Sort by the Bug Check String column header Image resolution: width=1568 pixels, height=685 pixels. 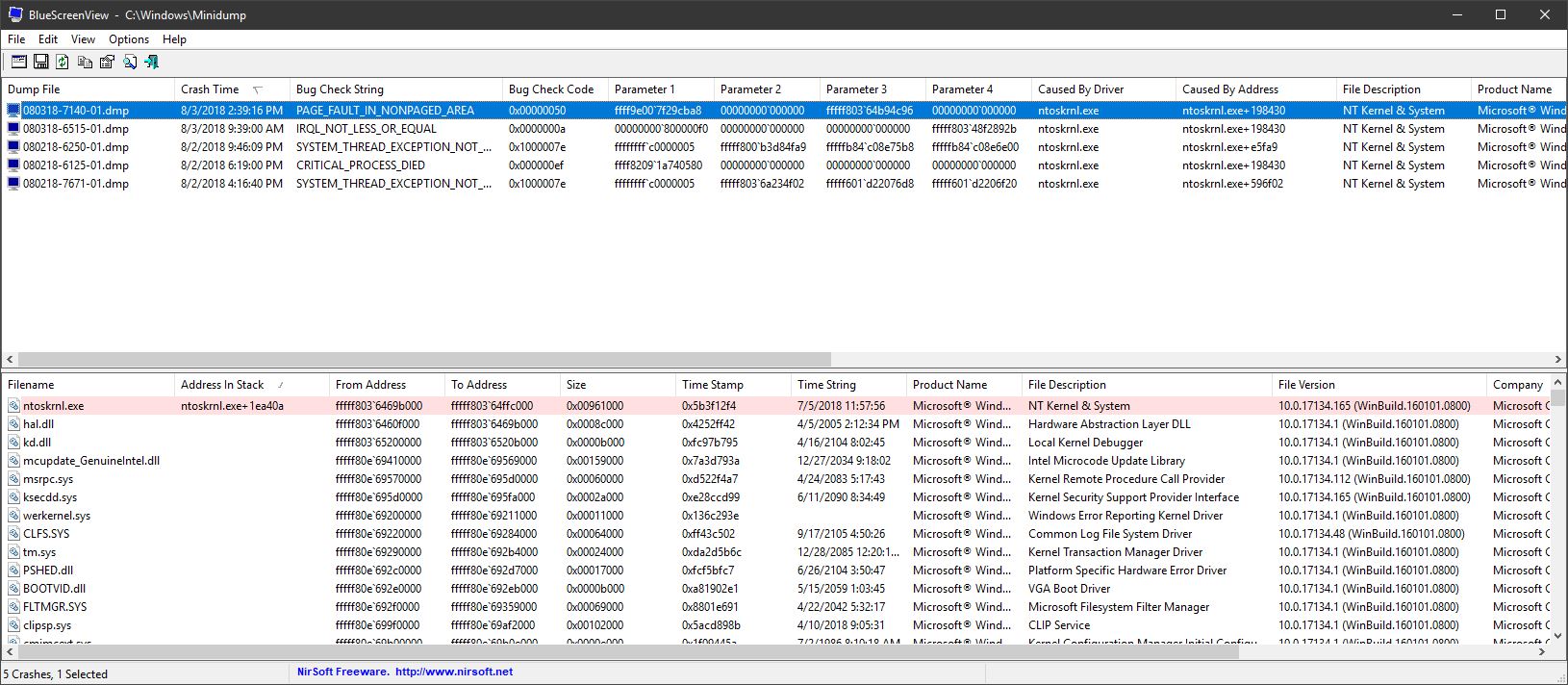coord(340,89)
